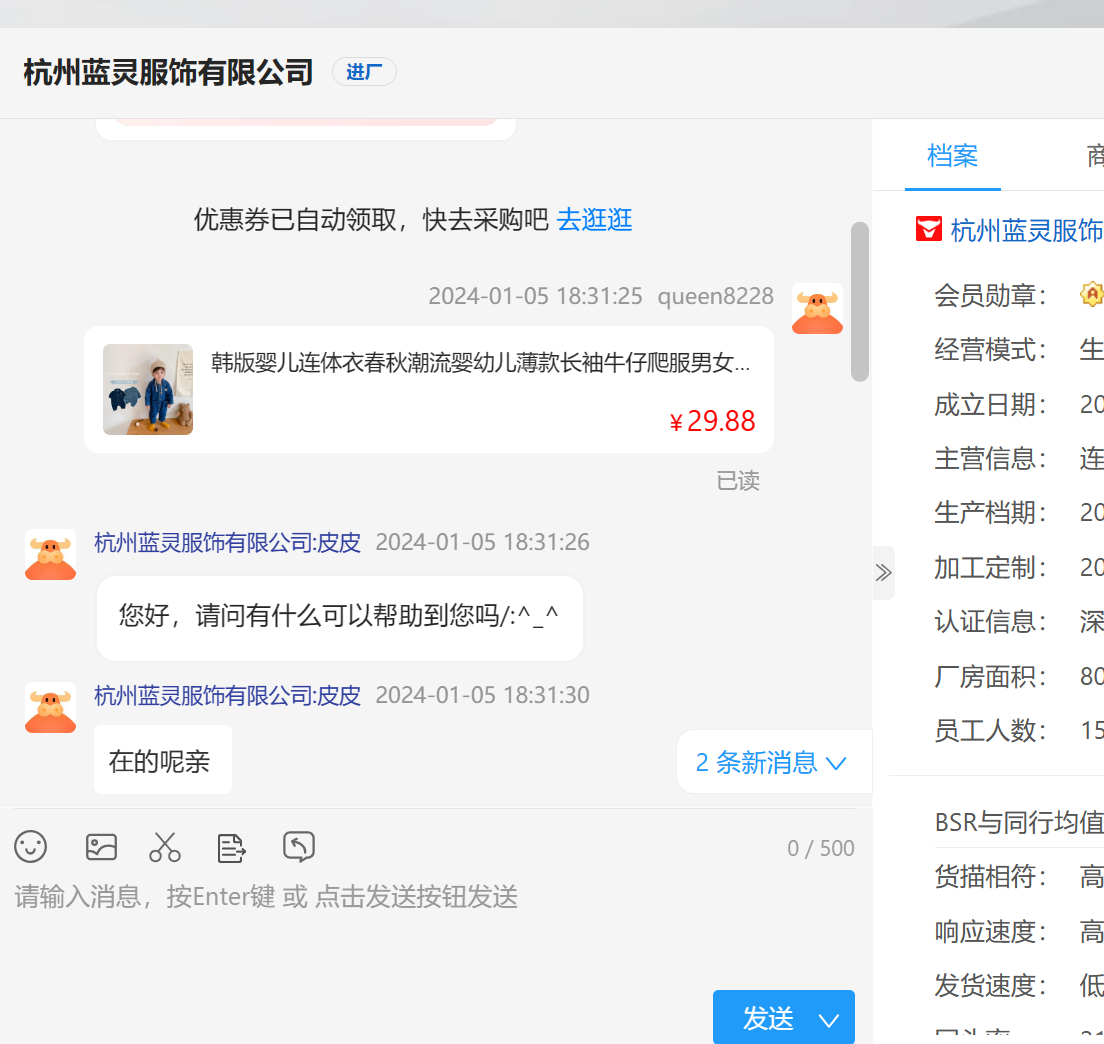Click the member medal badge icon
The image size is (1104, 1044).
tap(1091, 294)
